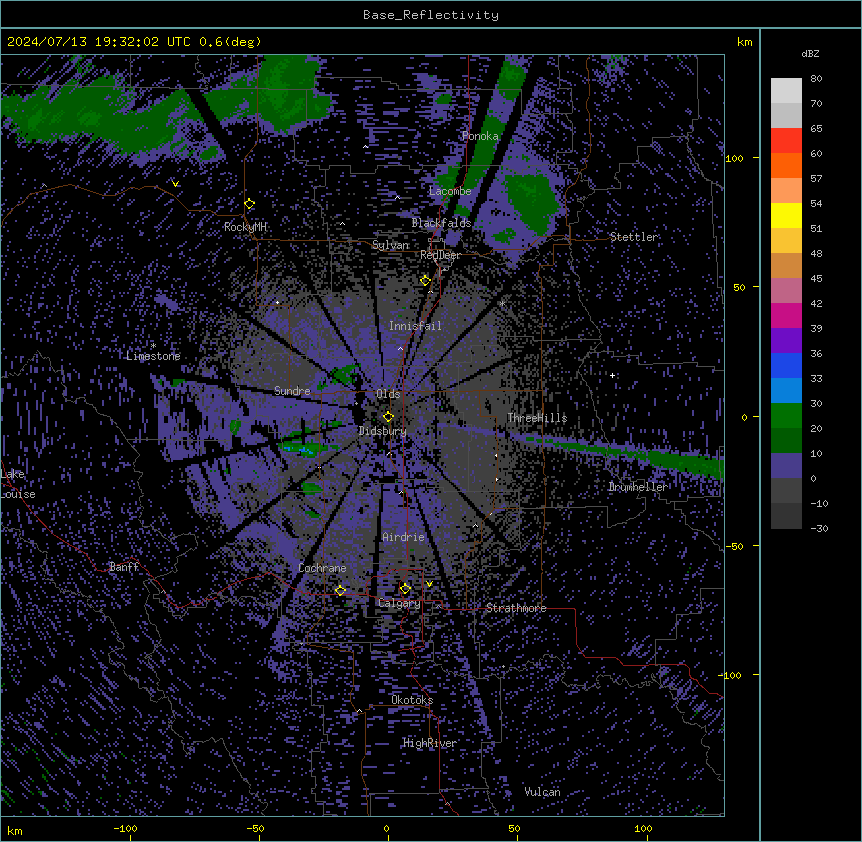Click the Stettler label
The height and width of the screenshot is (842, 862).
click(634, 237)
